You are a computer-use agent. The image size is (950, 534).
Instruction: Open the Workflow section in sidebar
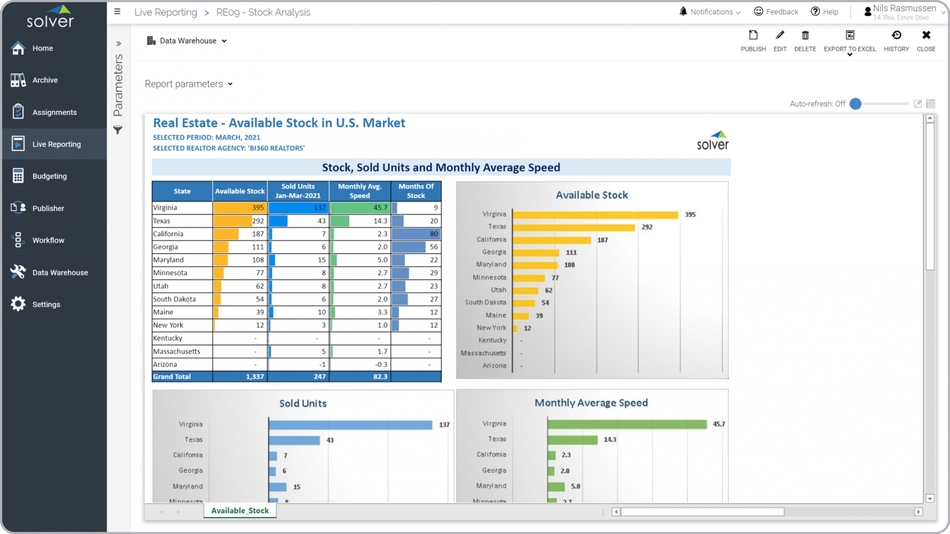pyautogui.click(x=48, y=240)
